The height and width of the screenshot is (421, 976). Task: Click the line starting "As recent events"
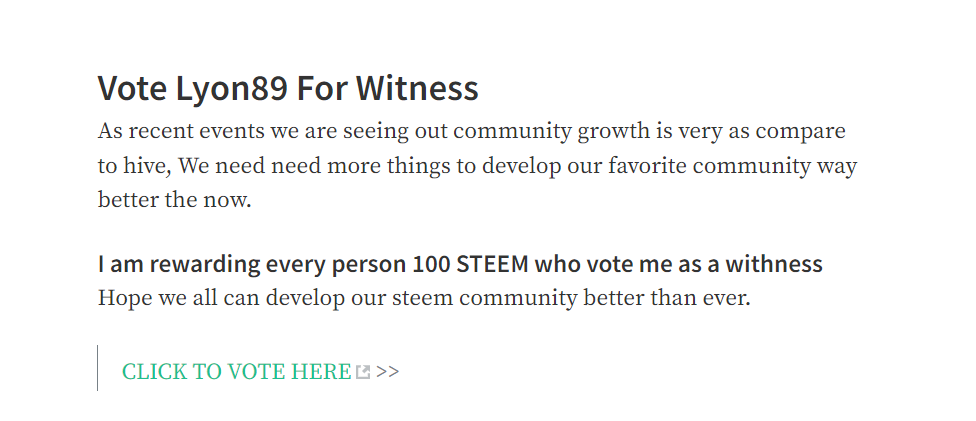(x=471, y=131)
